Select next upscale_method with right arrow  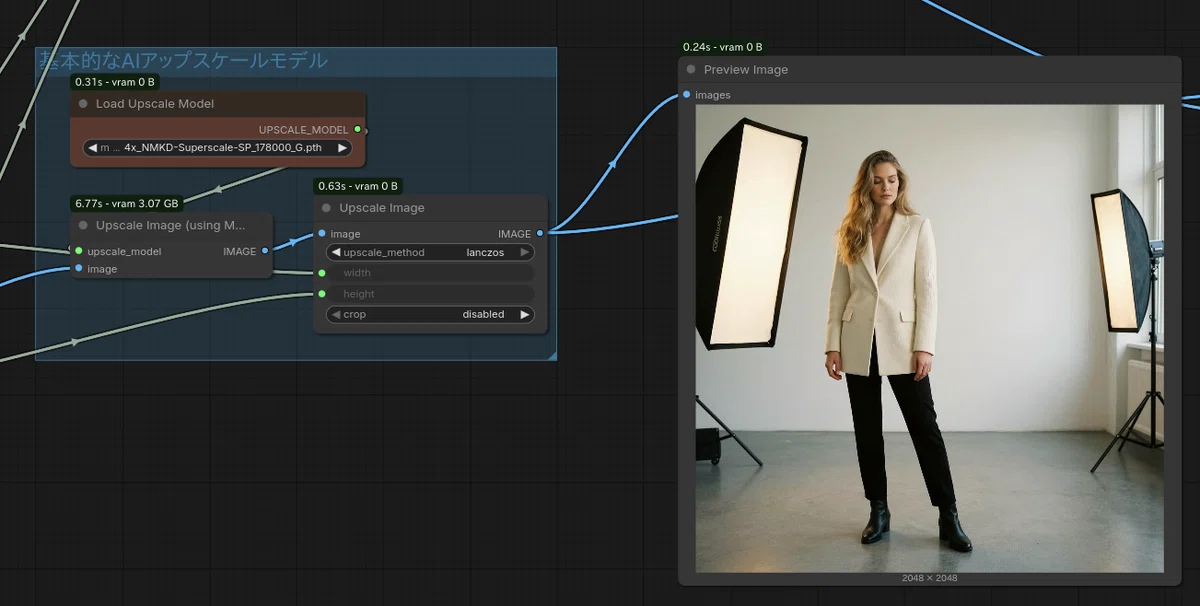coord(524,253)
